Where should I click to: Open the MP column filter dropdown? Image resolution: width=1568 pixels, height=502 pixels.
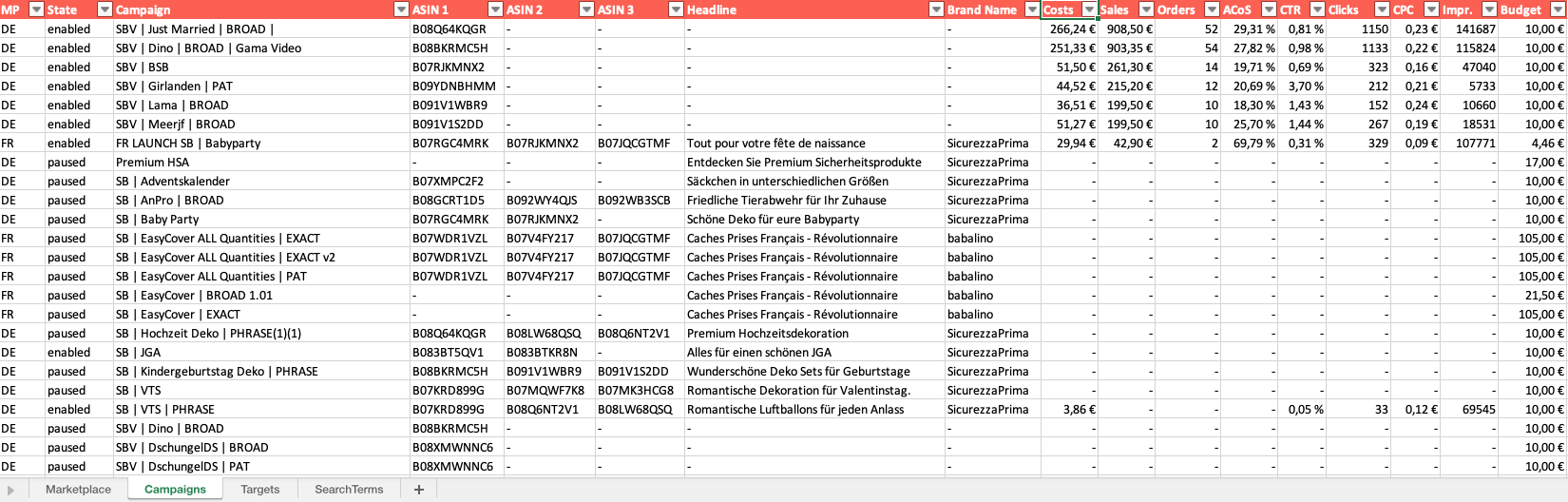[37, 10]
